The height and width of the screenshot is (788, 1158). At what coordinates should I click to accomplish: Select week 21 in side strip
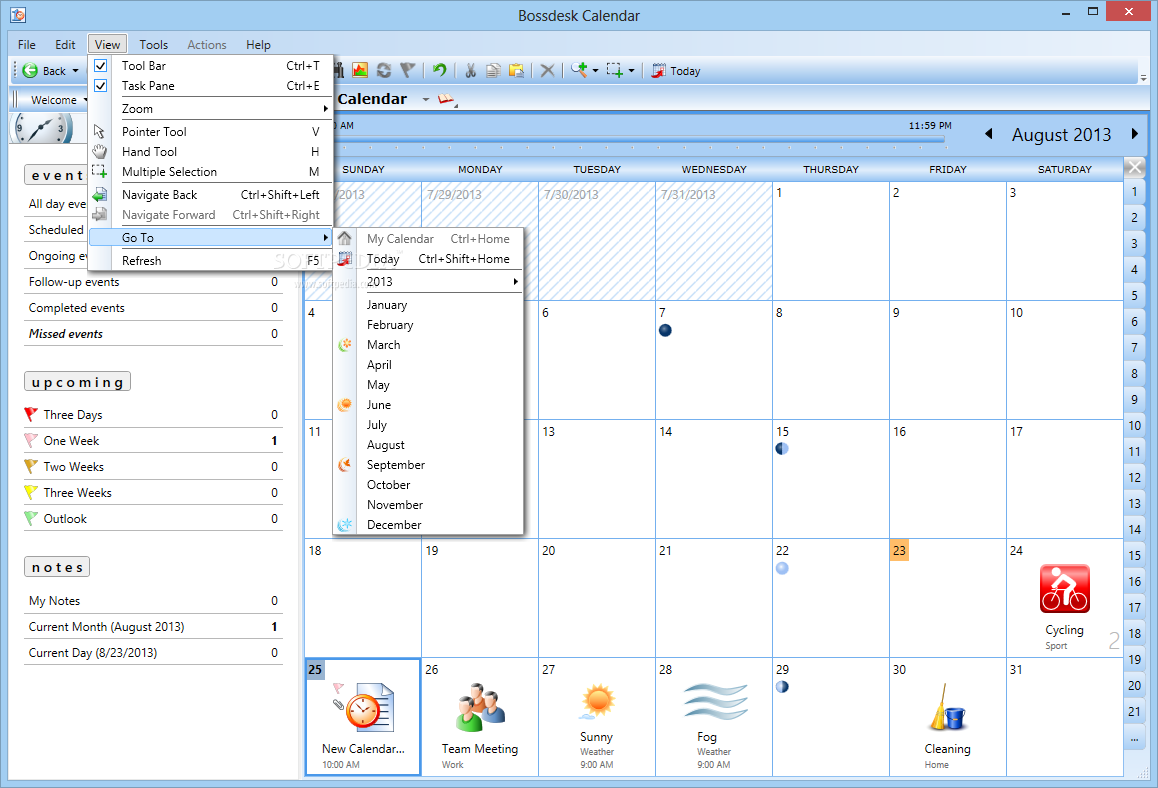(x=1134, y=712)
